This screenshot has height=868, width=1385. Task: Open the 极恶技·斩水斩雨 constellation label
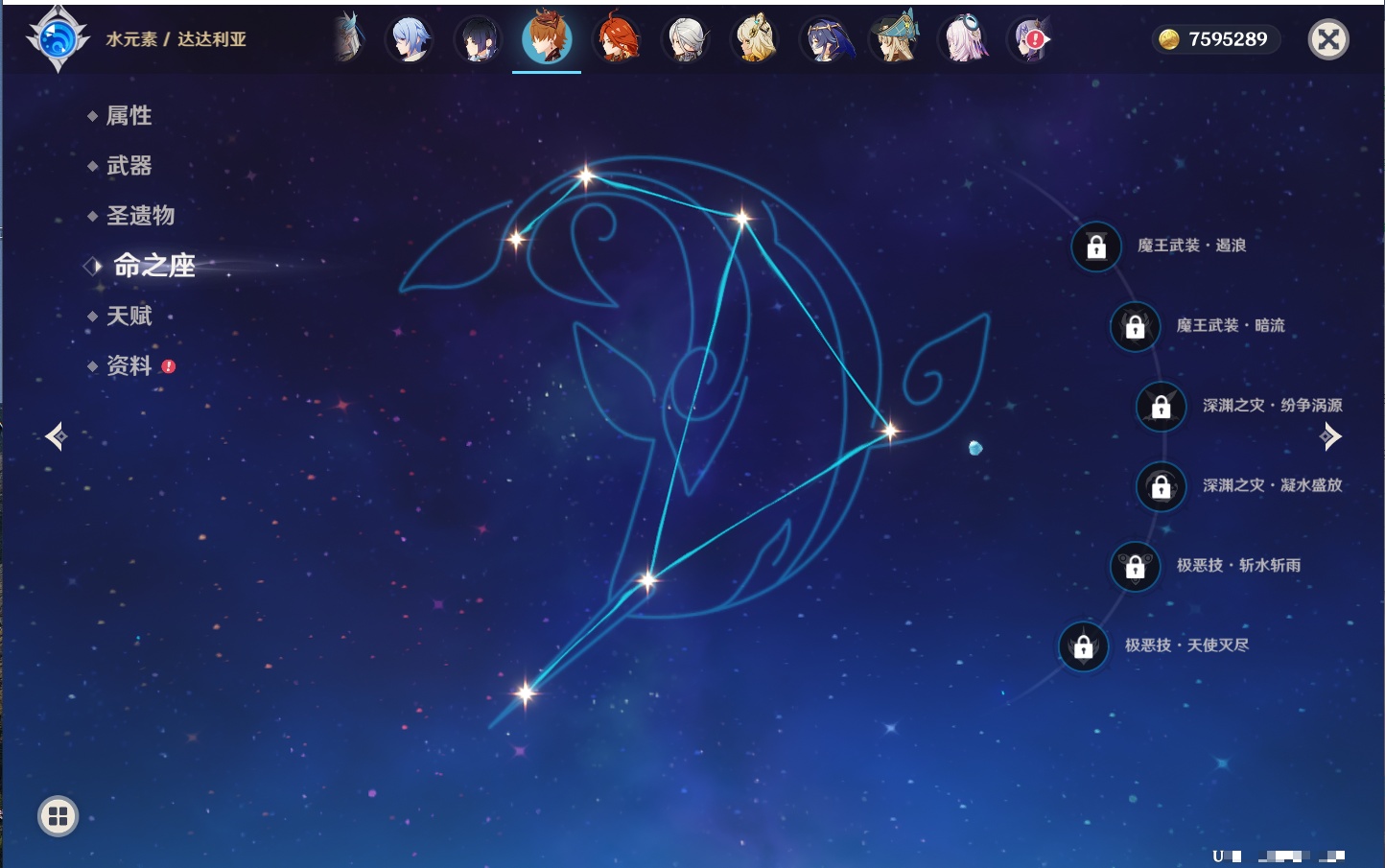tap(1238, 566)
